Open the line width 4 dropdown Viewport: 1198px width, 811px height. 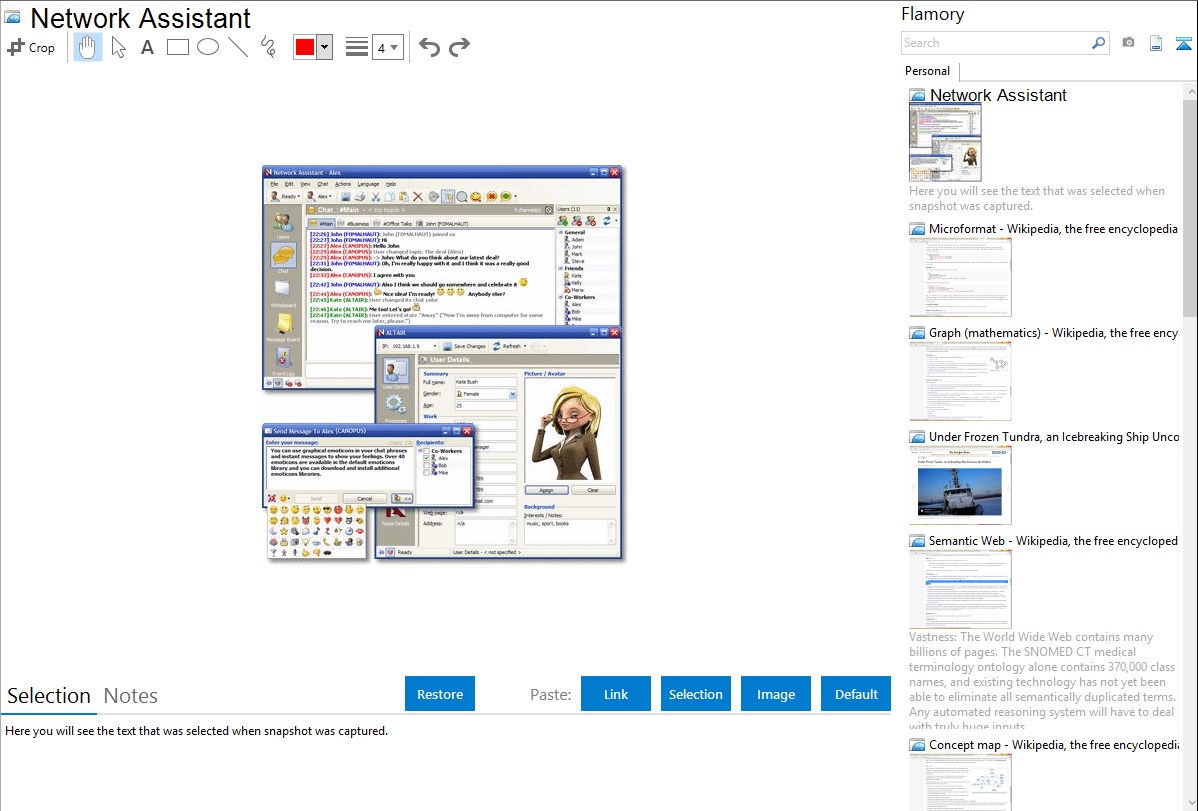coord(387,47)
